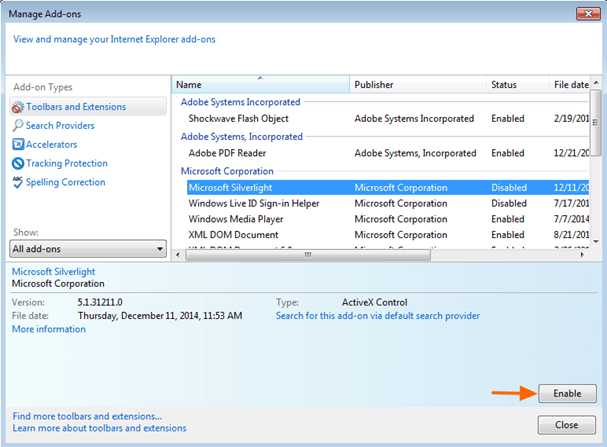This screenshot has height=447, width=607.
Task: Click the version value 5.1.31211.0
Action: point(100,302)
